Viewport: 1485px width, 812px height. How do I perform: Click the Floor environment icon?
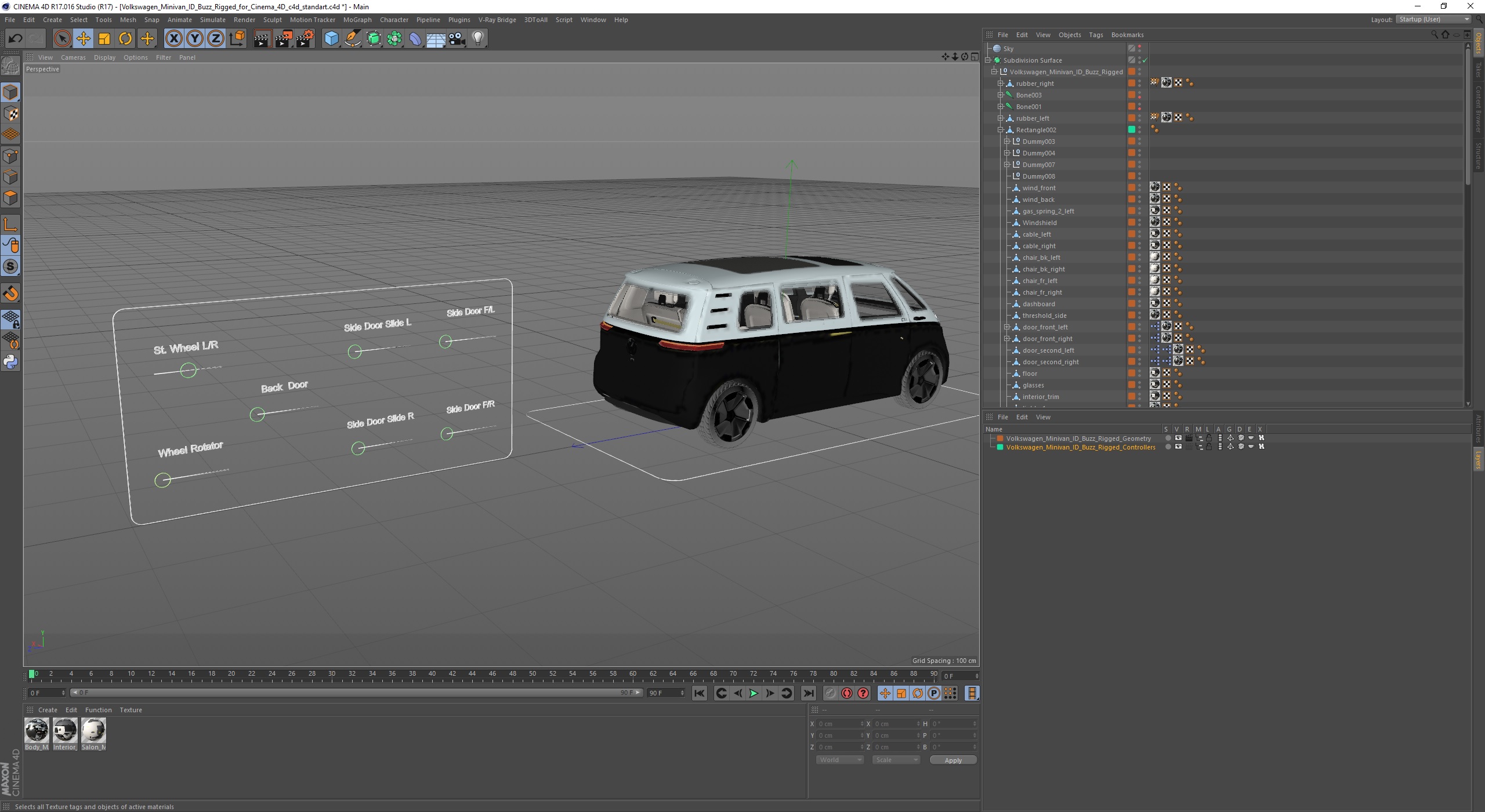tap(436, 39)
